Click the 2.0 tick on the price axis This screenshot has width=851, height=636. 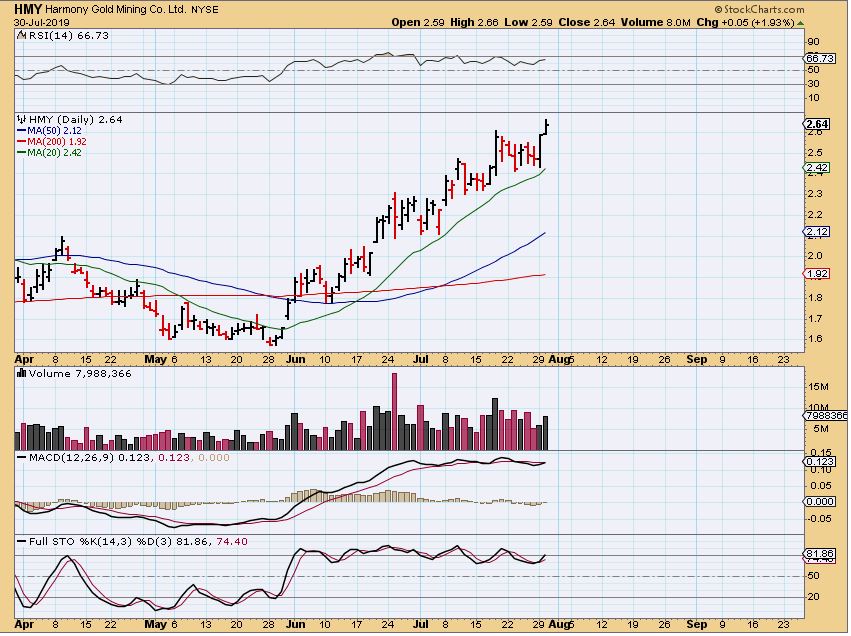pyautogui.click(x=815, y=256)
